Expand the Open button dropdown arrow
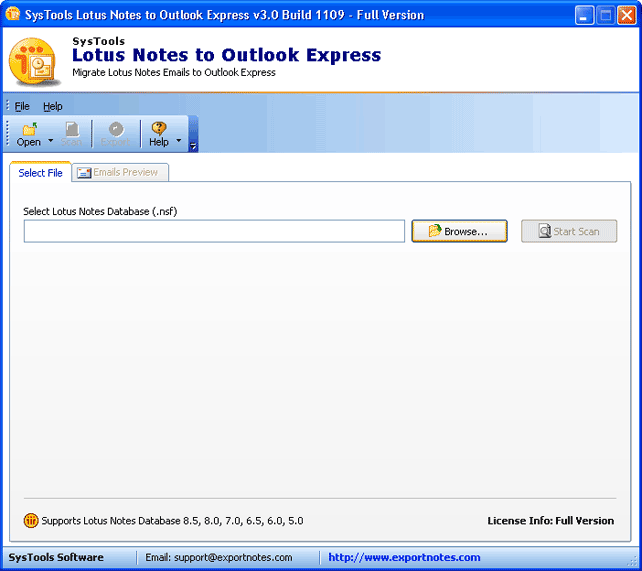Viewport: 642px width, 571px height. [x=50, y=140]
